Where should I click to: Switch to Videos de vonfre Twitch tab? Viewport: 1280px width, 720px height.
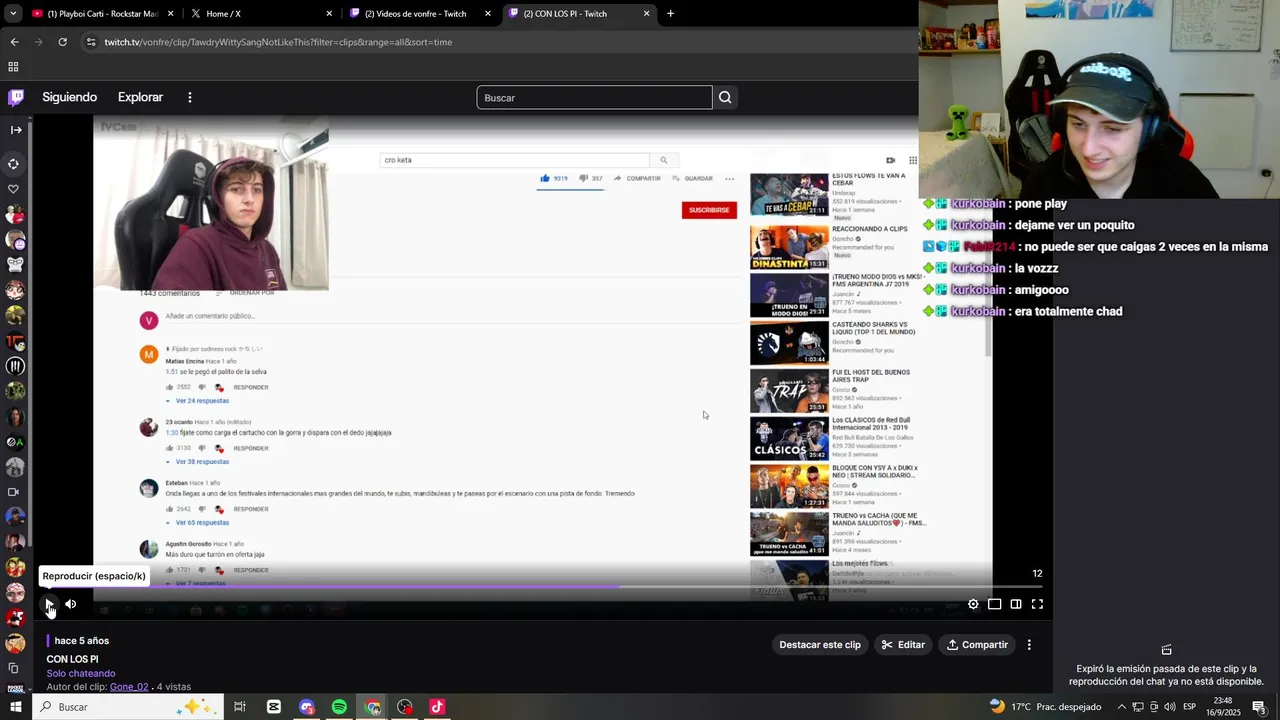tap(420, 14)
